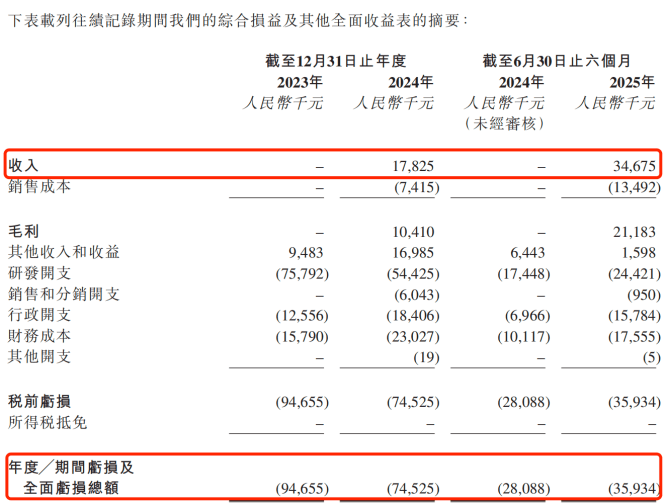This screenshot has height=503, width=667.
Task: Select the 10,410 gross profit value
Action: (414, 231)
